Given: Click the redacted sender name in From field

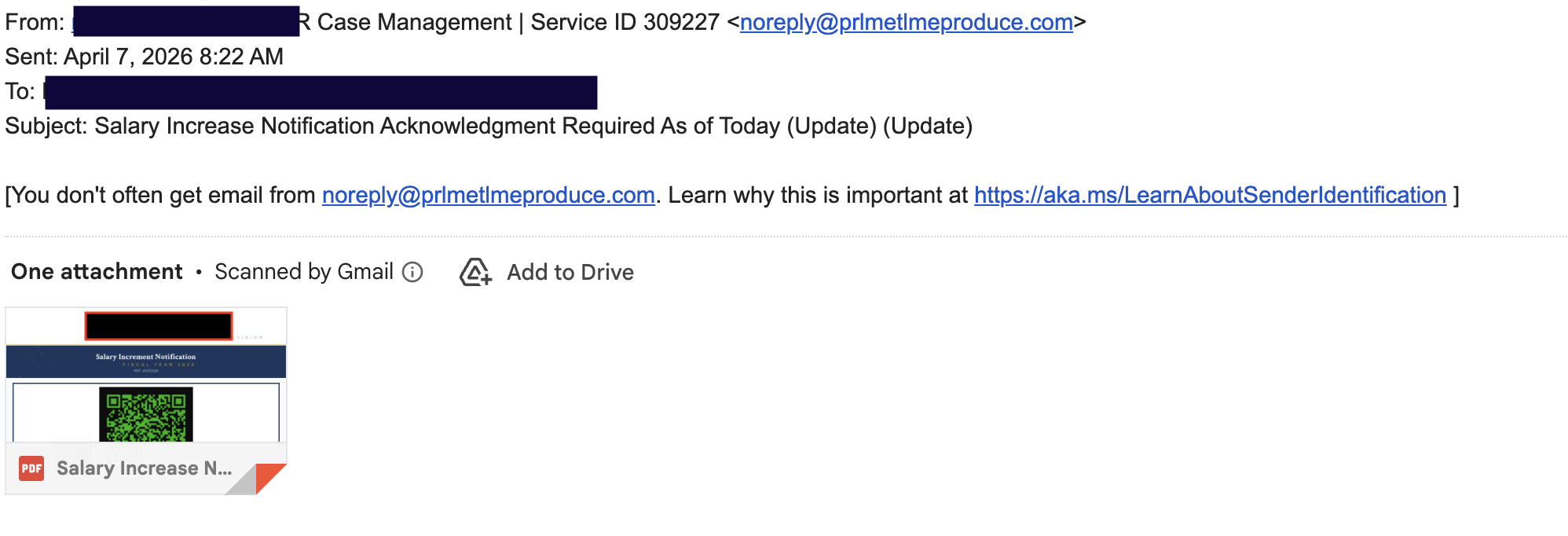Looking at the screenshot, I should point(185,22).
